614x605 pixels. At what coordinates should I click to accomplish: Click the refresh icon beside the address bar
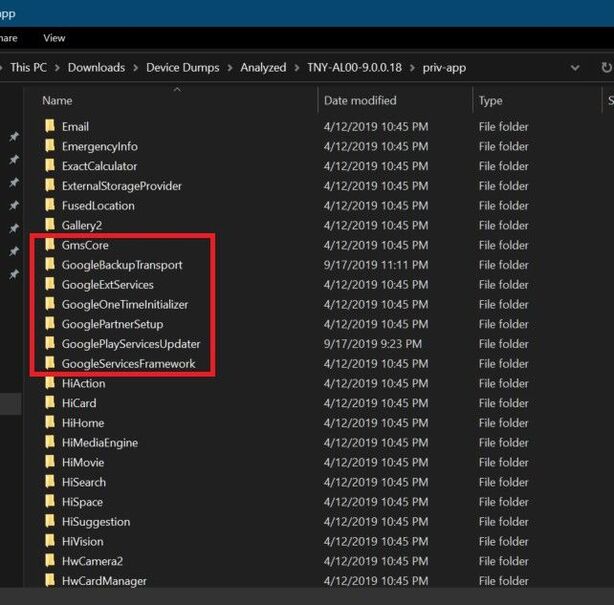coord(606,67)
